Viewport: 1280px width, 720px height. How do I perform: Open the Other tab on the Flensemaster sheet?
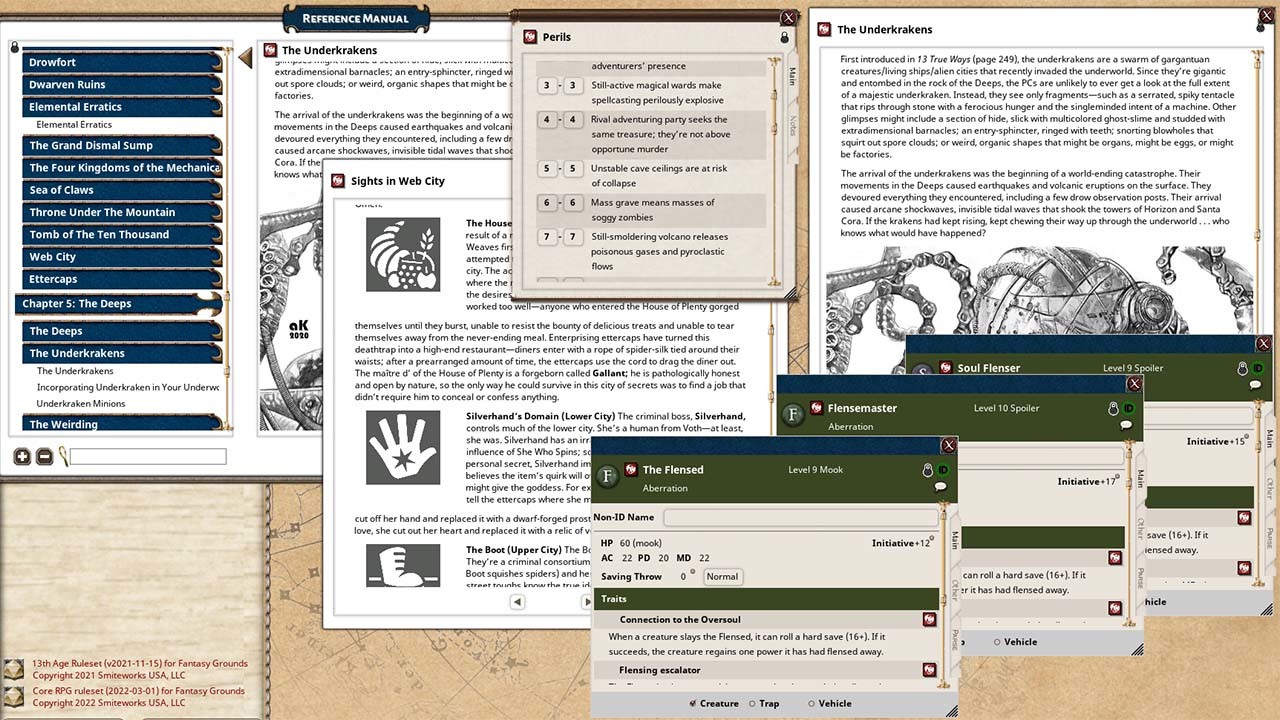tap(1140, 528)
